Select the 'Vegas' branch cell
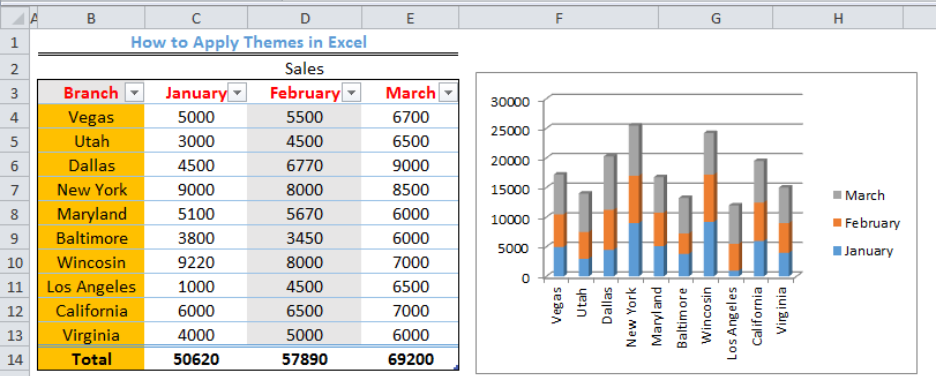938x379 pixels. 91,117
